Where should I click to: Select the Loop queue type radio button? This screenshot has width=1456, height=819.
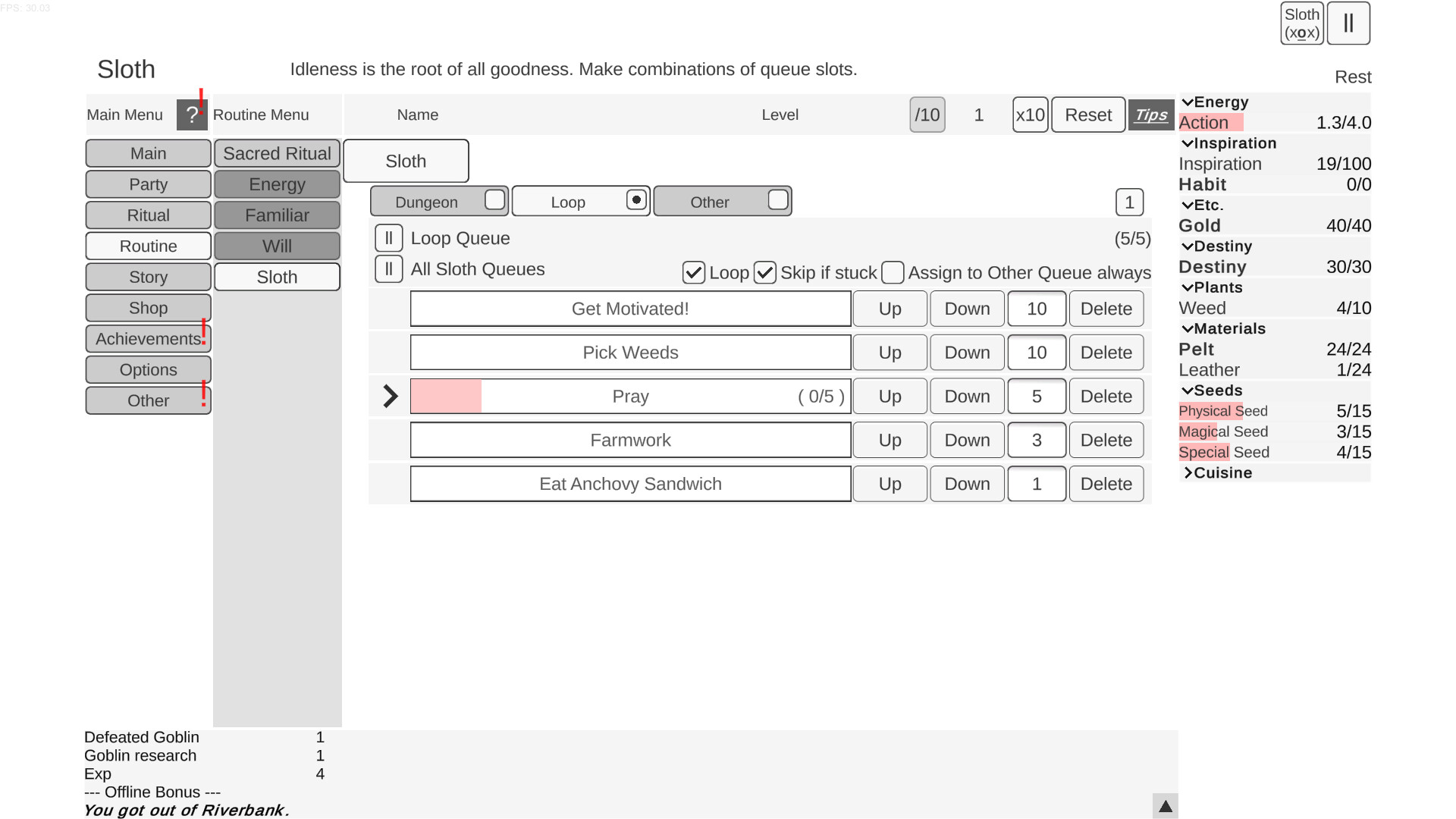tap(635, 199)
